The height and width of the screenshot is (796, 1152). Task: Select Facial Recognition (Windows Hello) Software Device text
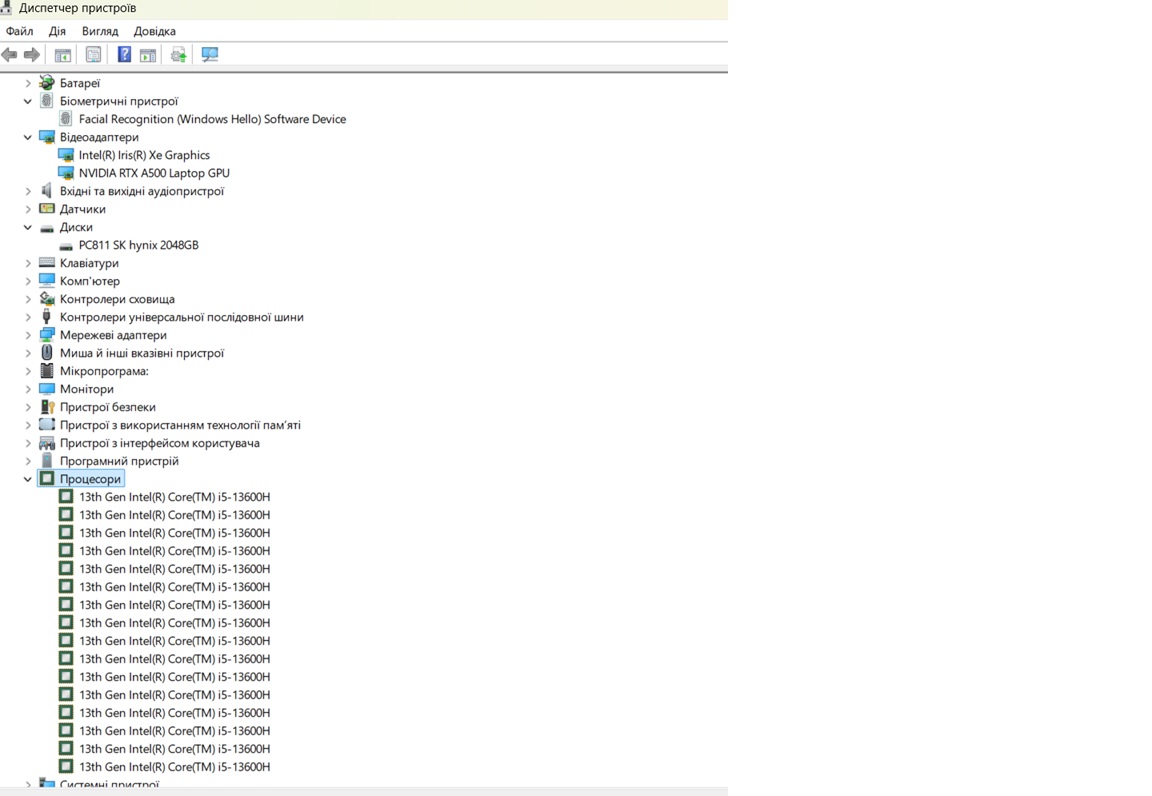212,119
